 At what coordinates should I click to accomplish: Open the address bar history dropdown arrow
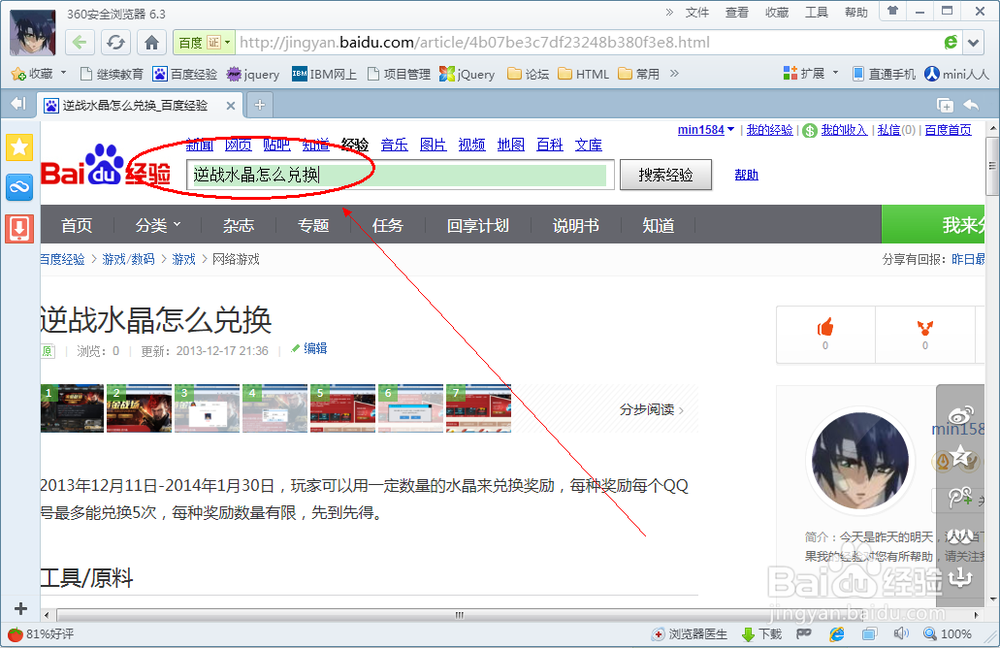971,42
